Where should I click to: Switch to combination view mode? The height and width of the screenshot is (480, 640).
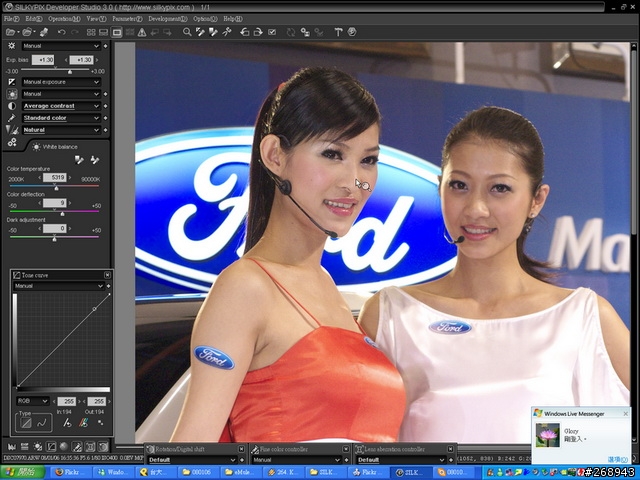(104, 32)
